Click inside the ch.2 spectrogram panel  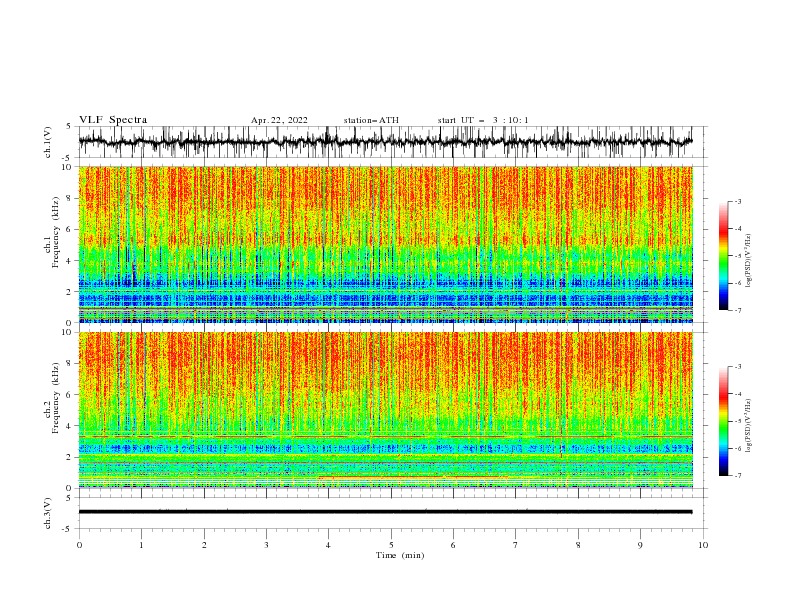[x=385, y=410]
